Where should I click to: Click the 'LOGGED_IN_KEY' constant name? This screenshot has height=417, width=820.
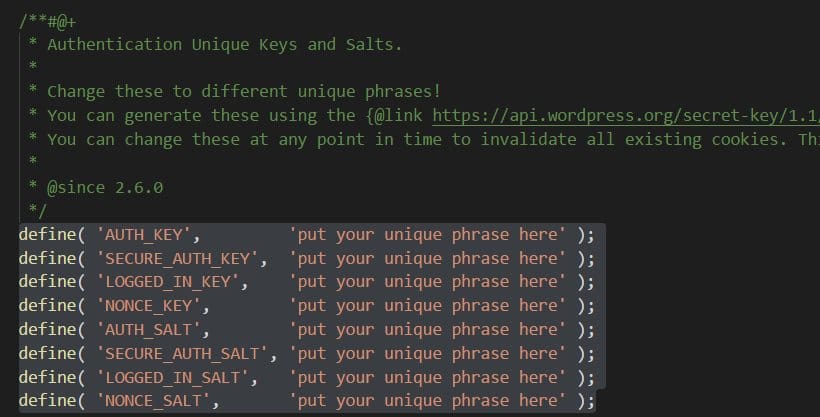168,282
